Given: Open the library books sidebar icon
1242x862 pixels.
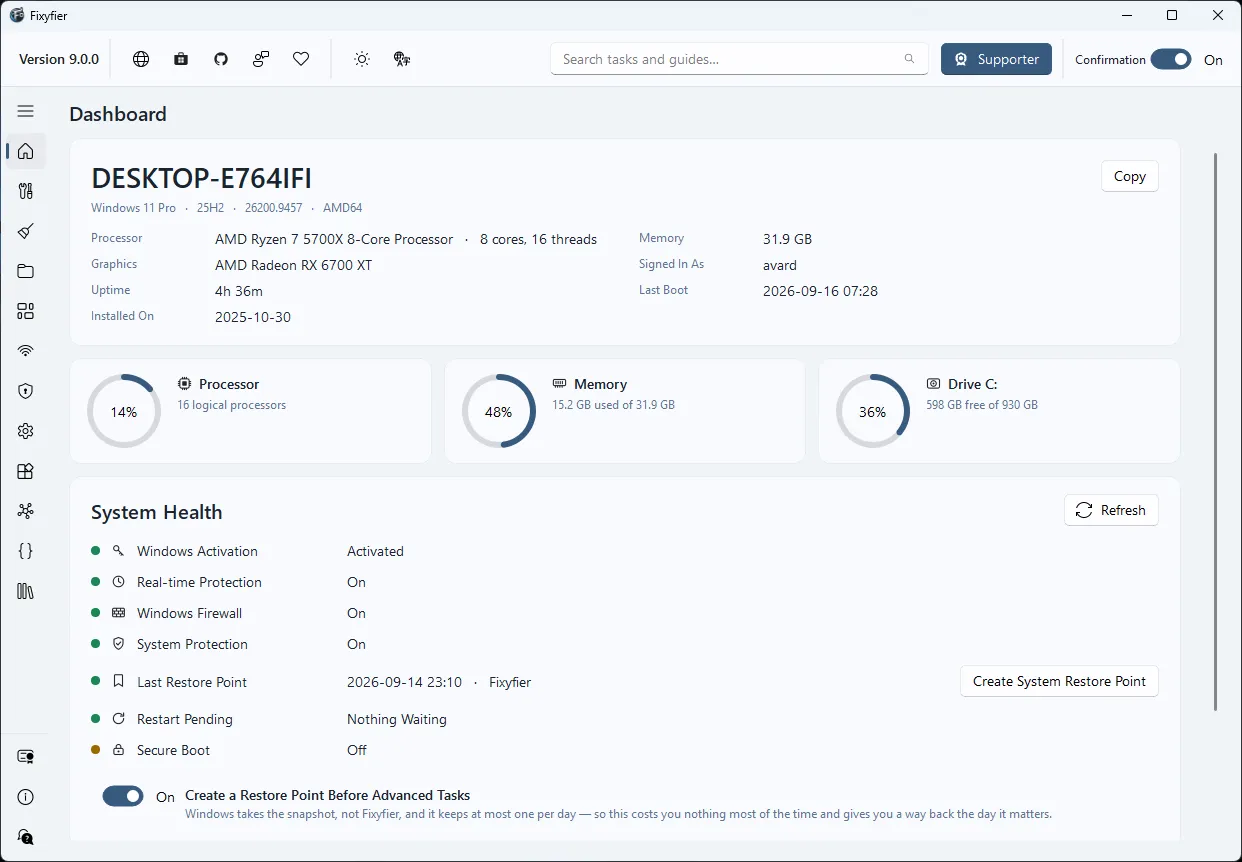Looking at the screenshot, I should tap(26, 591).
